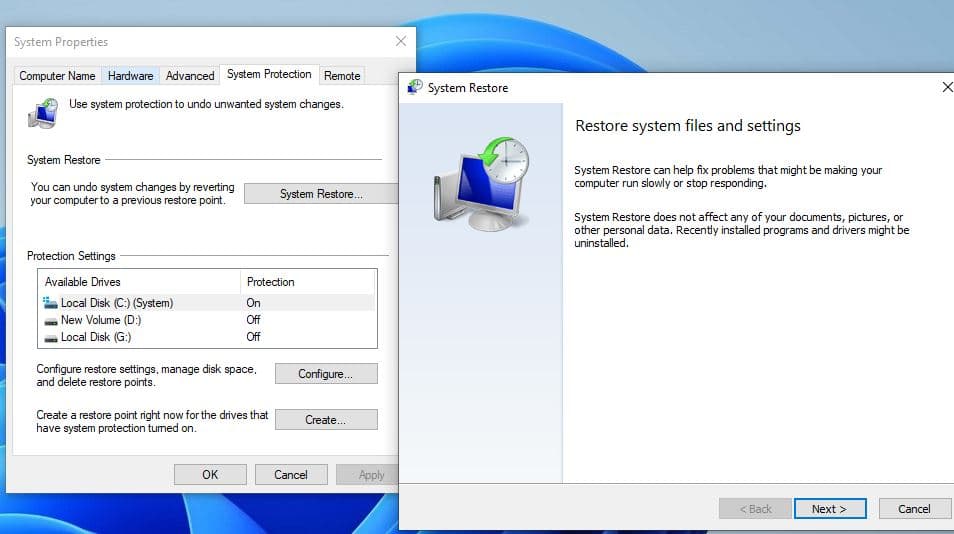Open Configure... restore settings

coord(326,374)
